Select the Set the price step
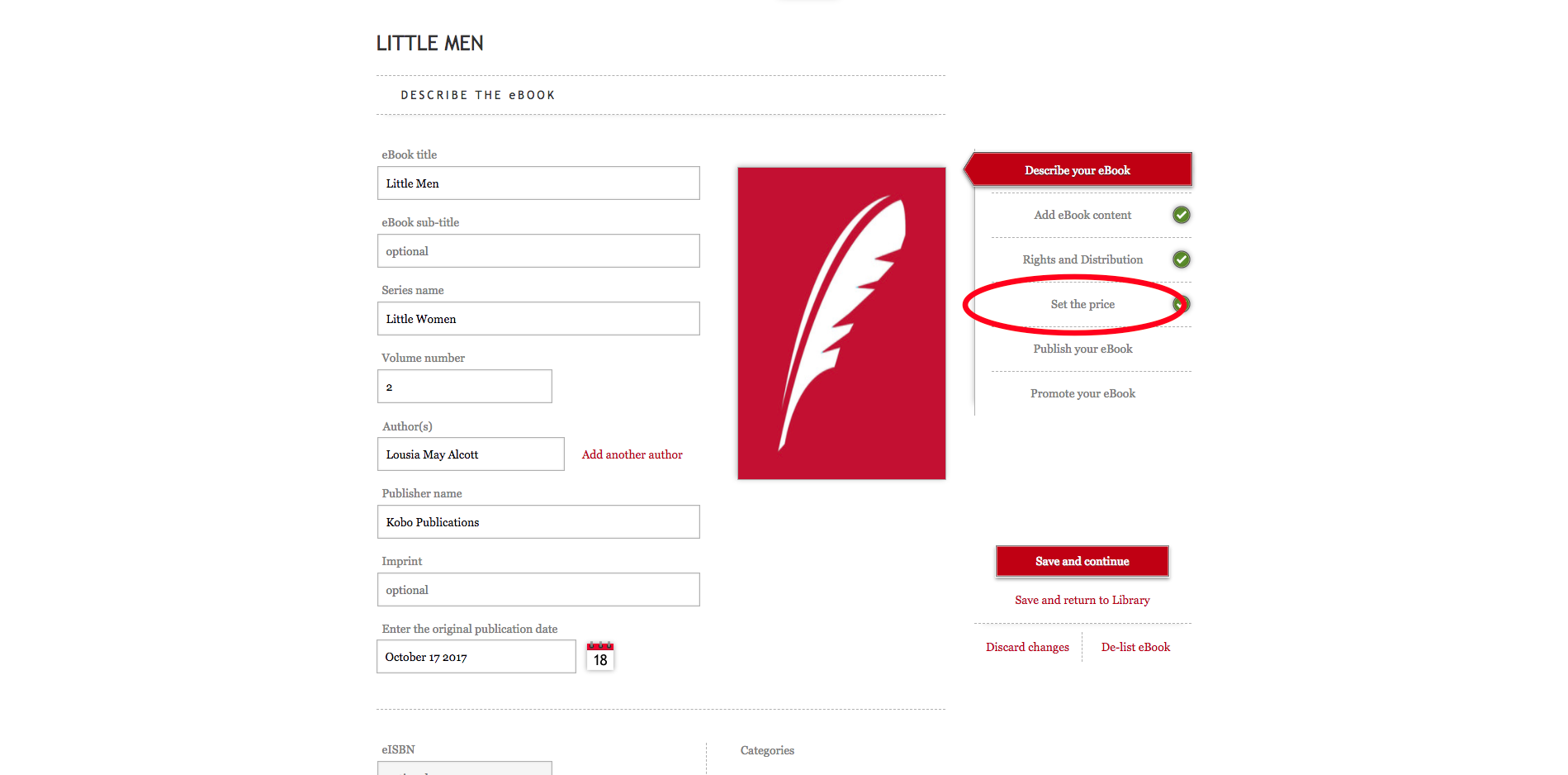Image resolution: width=1568 pixels, height=775 pixels. (1082, 304)
